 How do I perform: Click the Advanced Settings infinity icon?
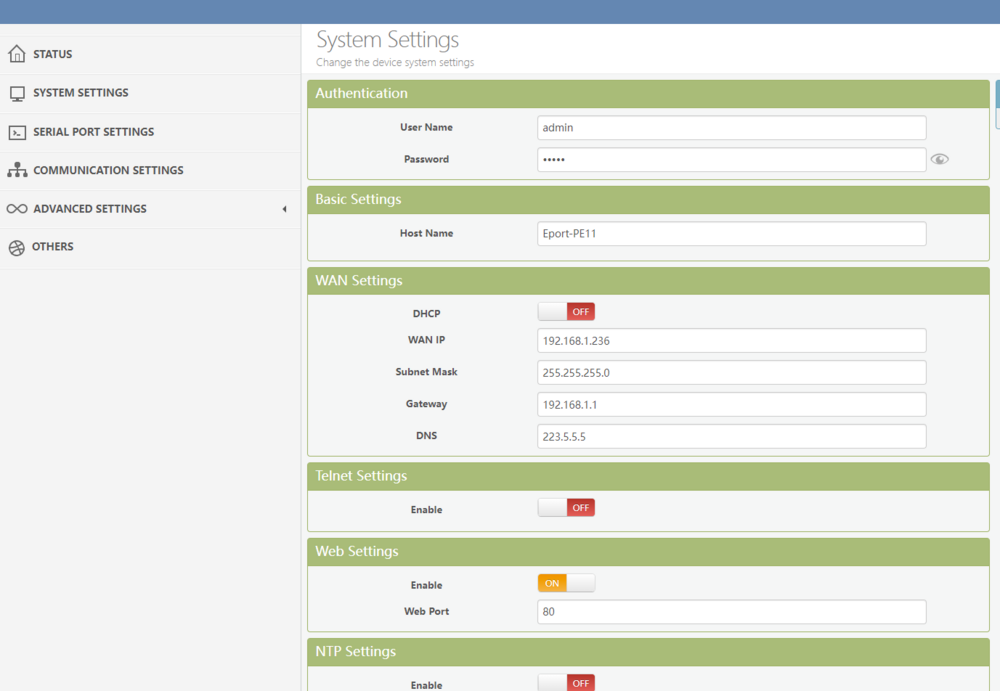click(x=16, y=209)
